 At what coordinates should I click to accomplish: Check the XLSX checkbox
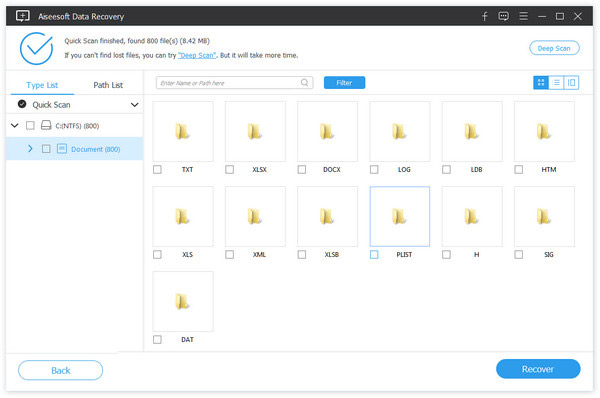(x=230, y=170)
